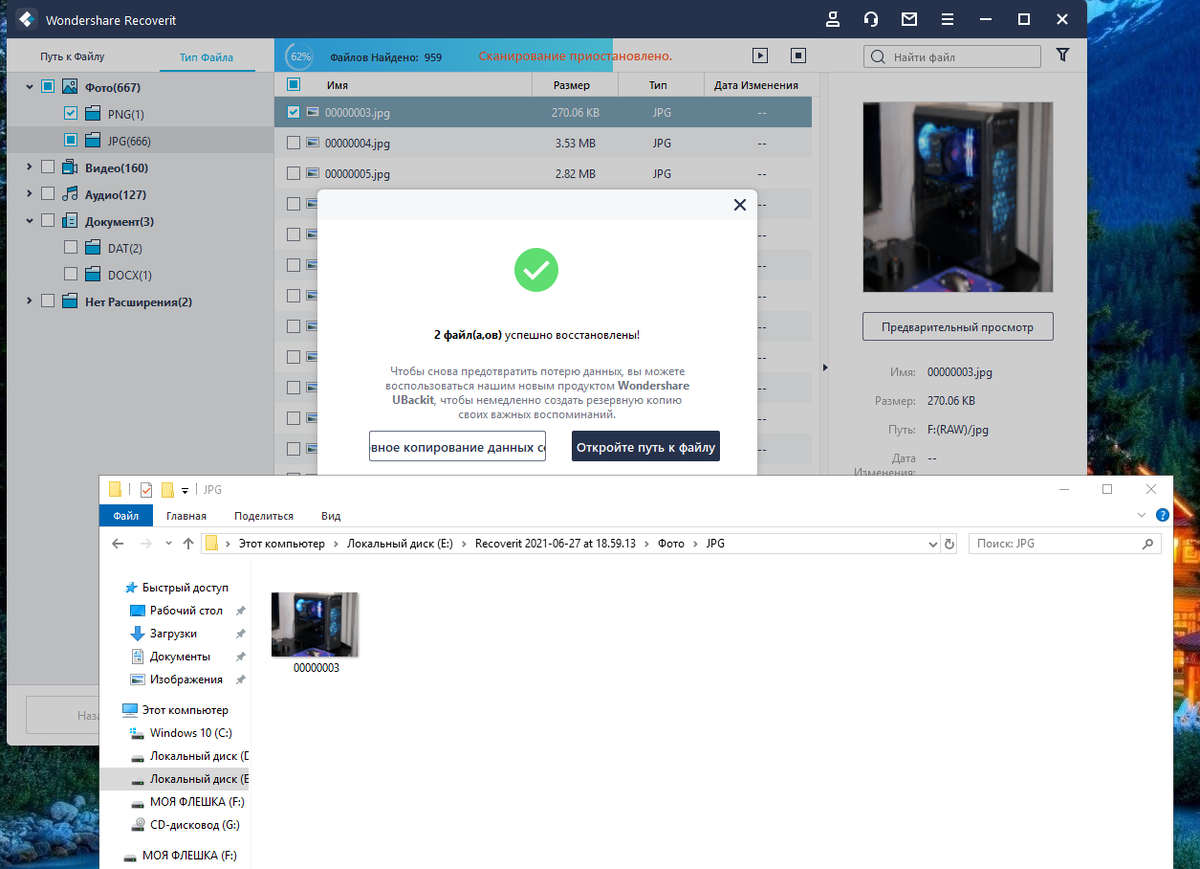Click the properties checkmark icon in the Explorer title bar
Screen dimensions: 1200x869
tap(146, 490)
